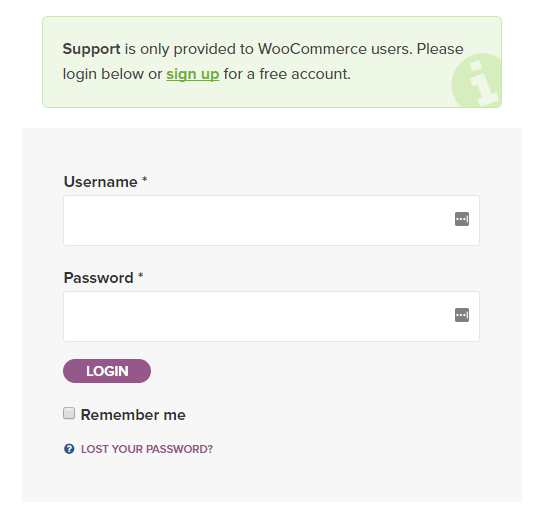Follow the green sign up link
Screen dimensions: 540x520
click(x=193, y=74)
